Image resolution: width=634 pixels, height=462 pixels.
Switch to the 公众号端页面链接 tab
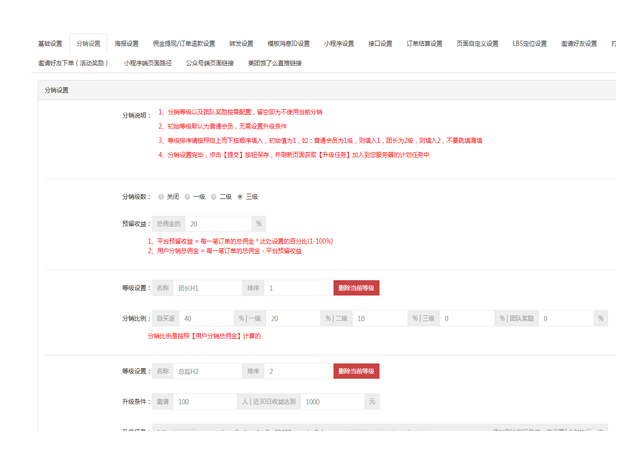click(x=210, y=63)
